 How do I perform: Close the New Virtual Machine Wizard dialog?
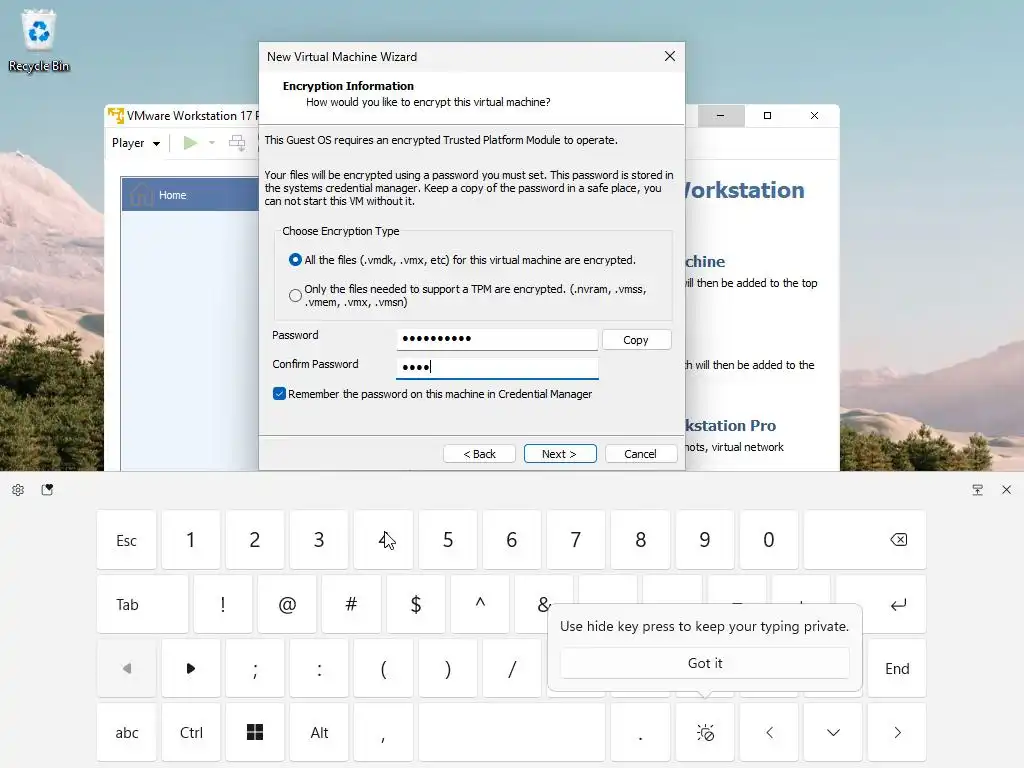(669, 56)
